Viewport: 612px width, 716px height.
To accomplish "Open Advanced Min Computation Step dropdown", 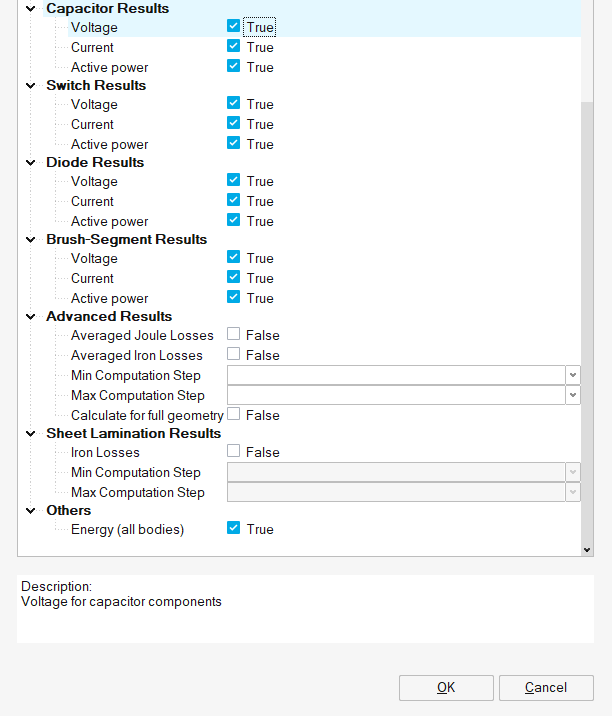I will (573, 375).
